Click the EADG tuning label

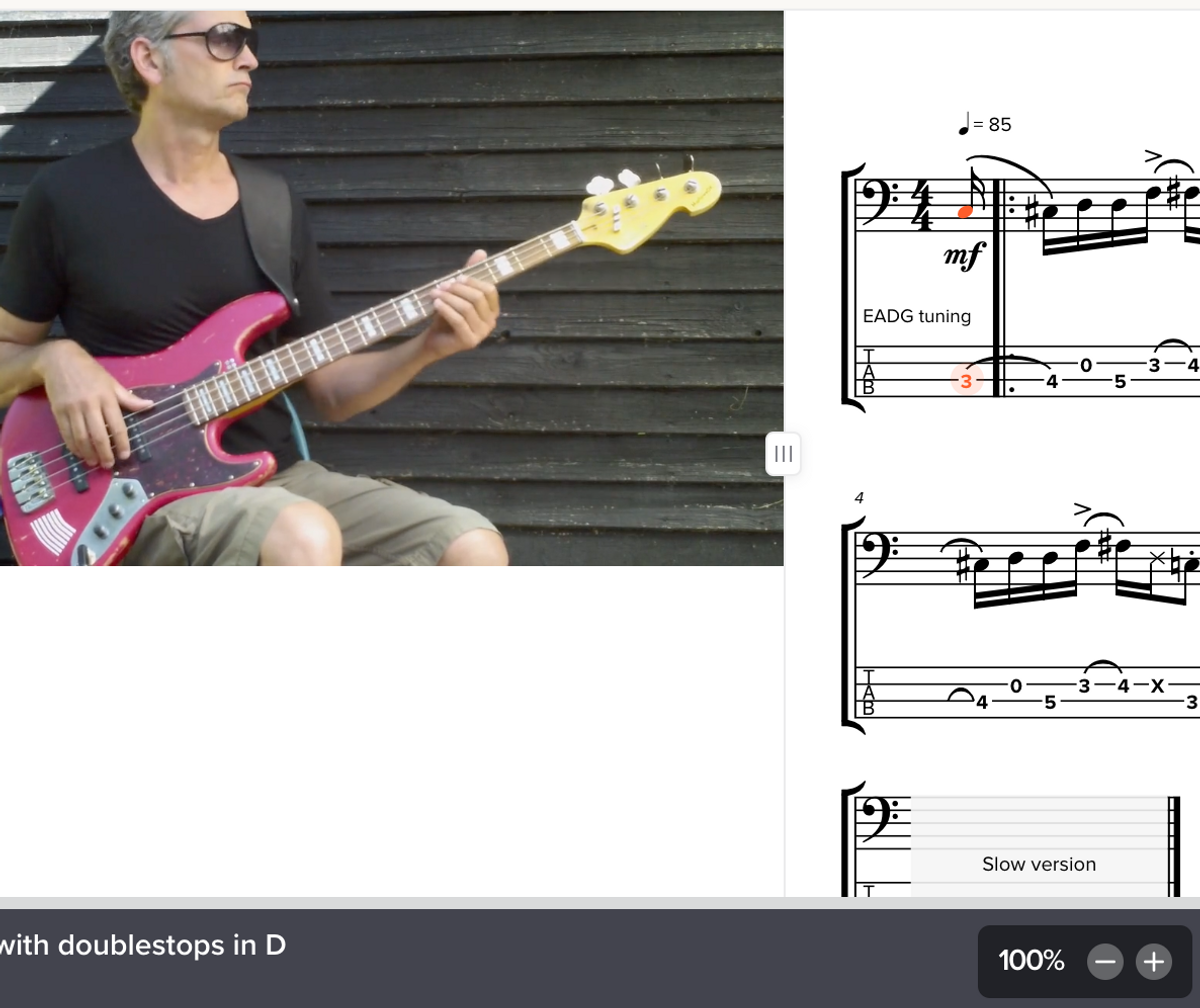917,316
